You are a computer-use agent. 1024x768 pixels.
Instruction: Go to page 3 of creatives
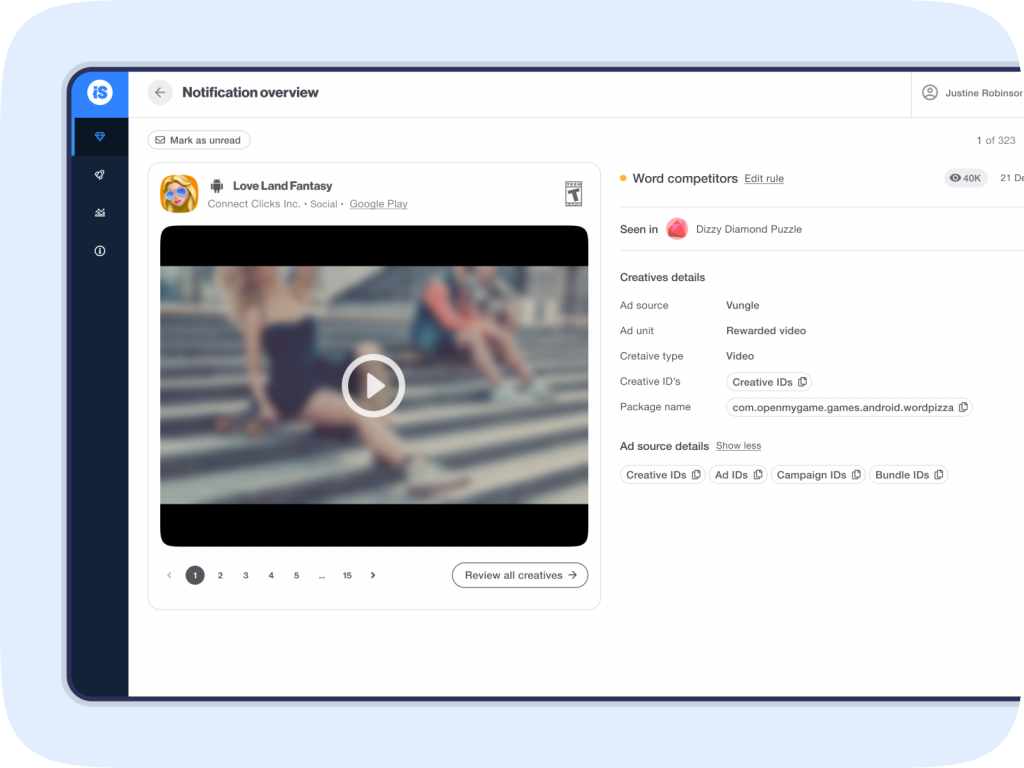click(x=245, y=575)
